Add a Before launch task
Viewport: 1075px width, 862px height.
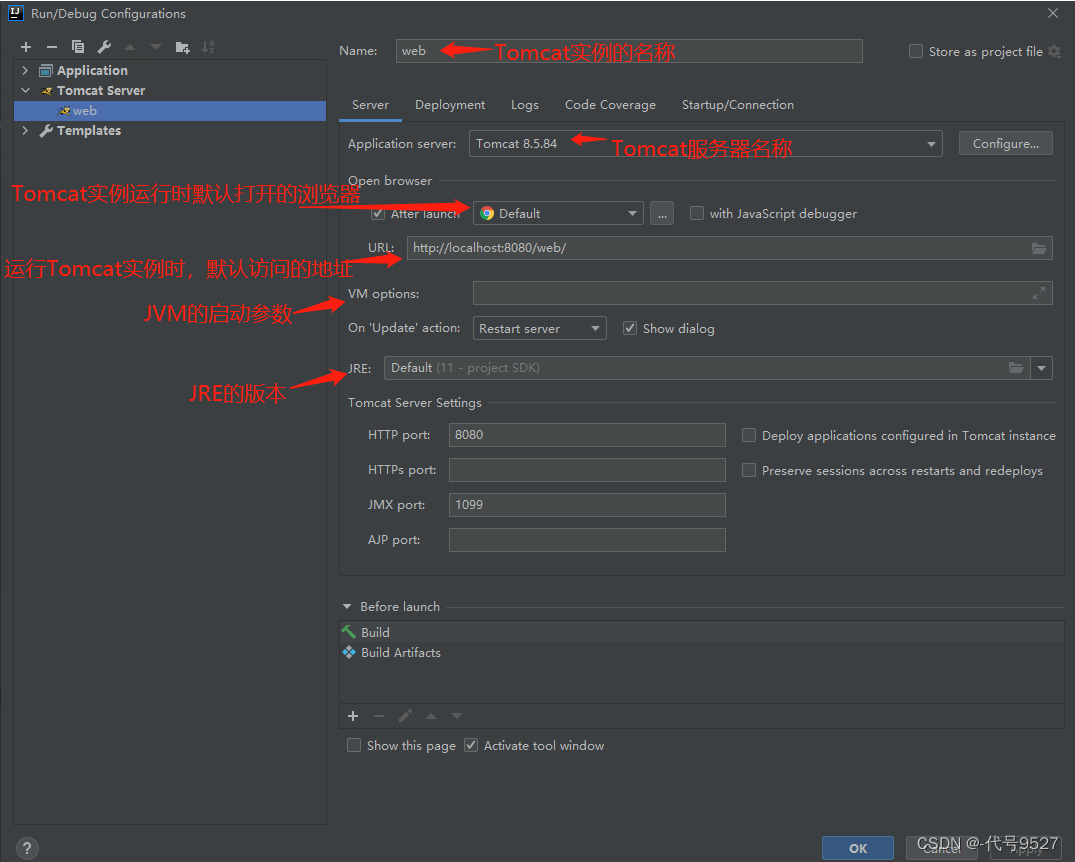(x=353, y=716)
